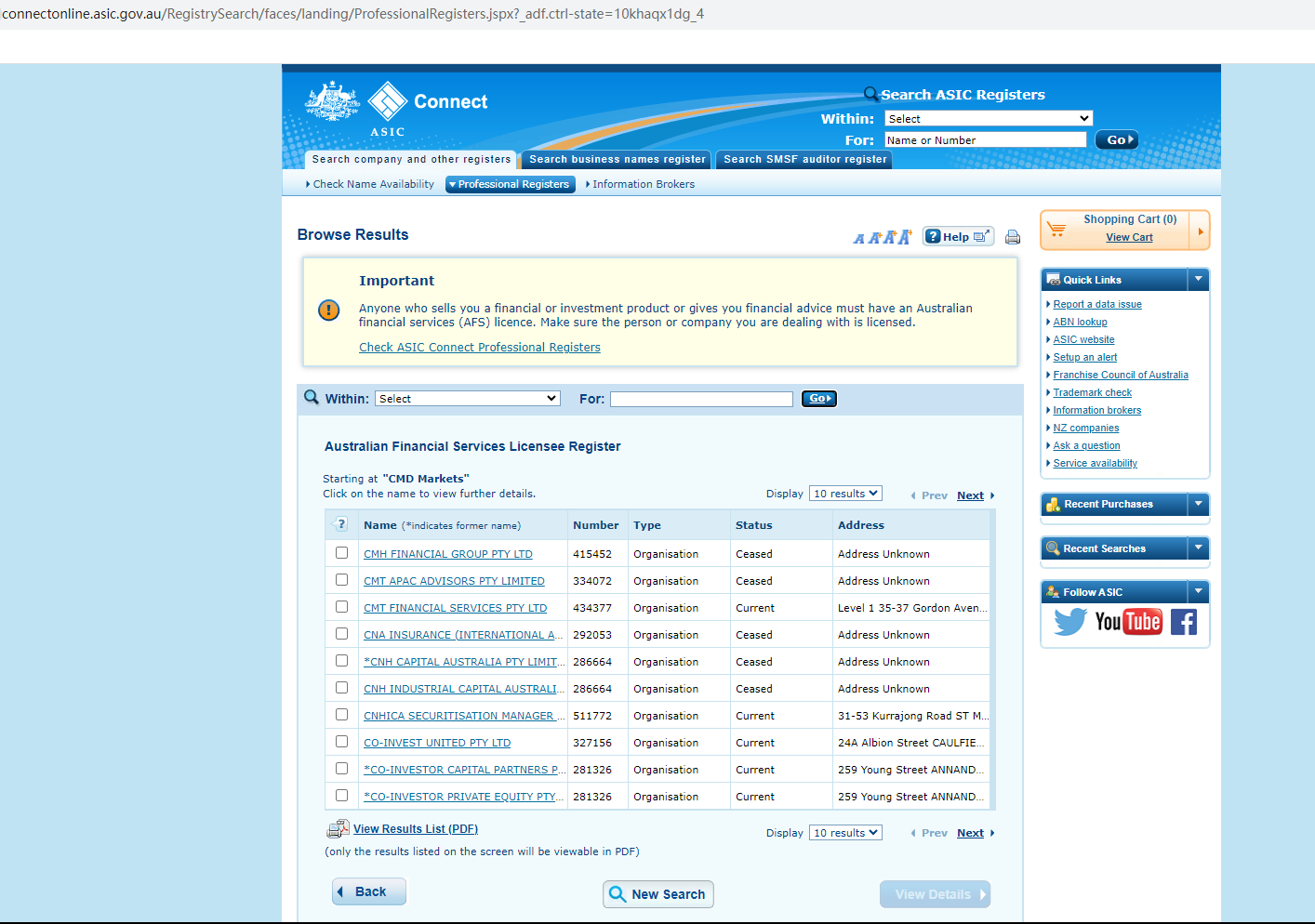Viewport: 1315px width, 924px height.
Task: Click the Back button
Action: pyautogui.click(x=369, y=891)
